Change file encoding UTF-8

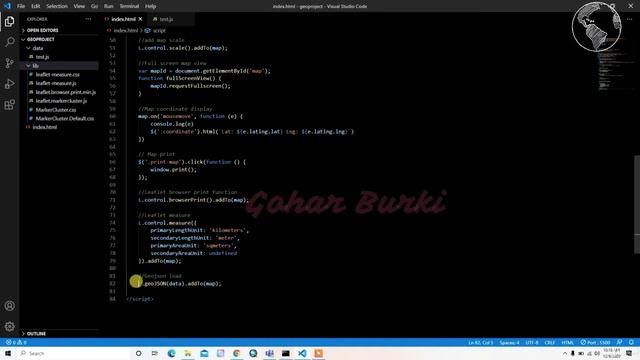[532, 342]
